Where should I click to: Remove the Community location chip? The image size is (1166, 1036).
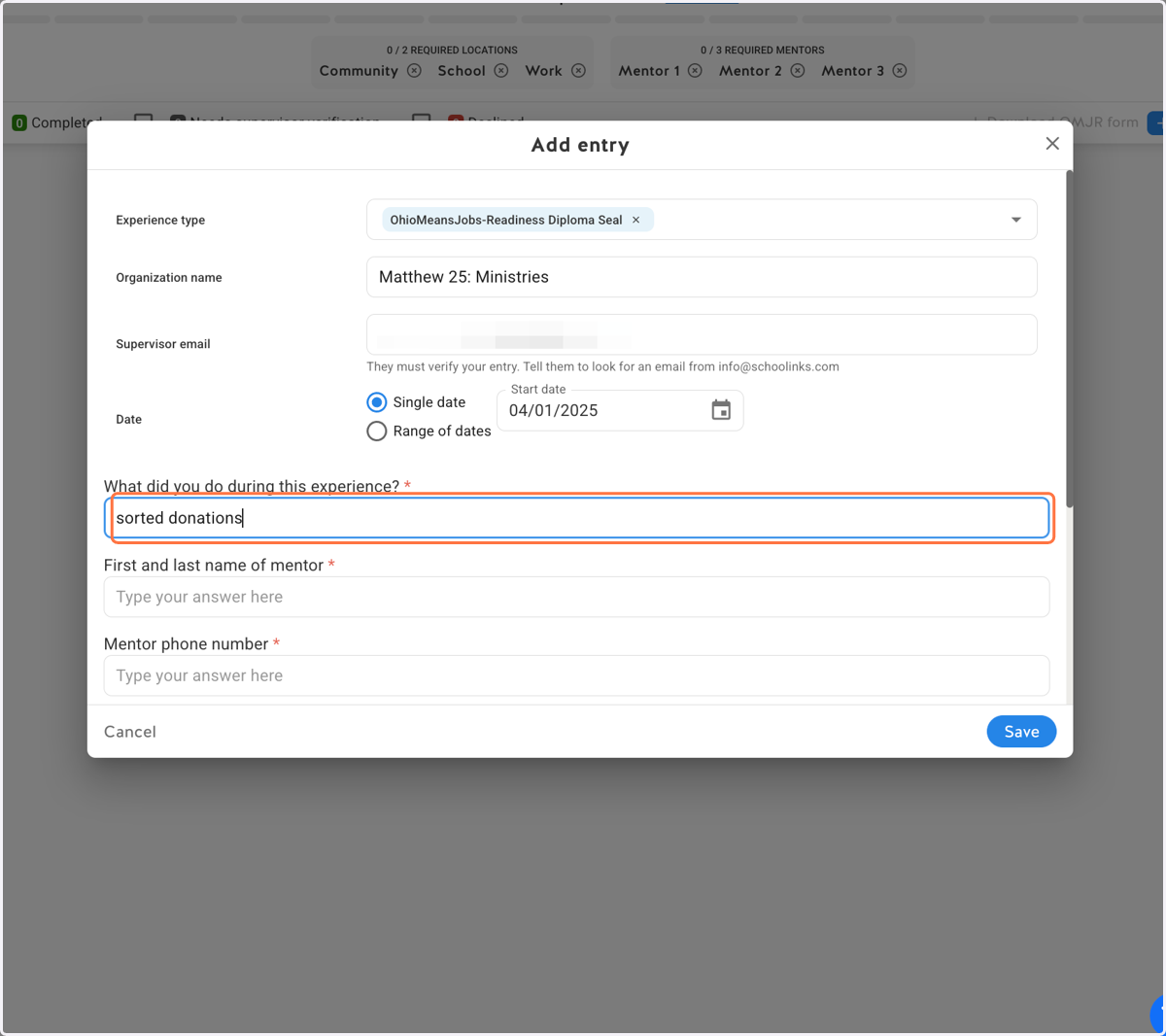[x=414, y=71]
